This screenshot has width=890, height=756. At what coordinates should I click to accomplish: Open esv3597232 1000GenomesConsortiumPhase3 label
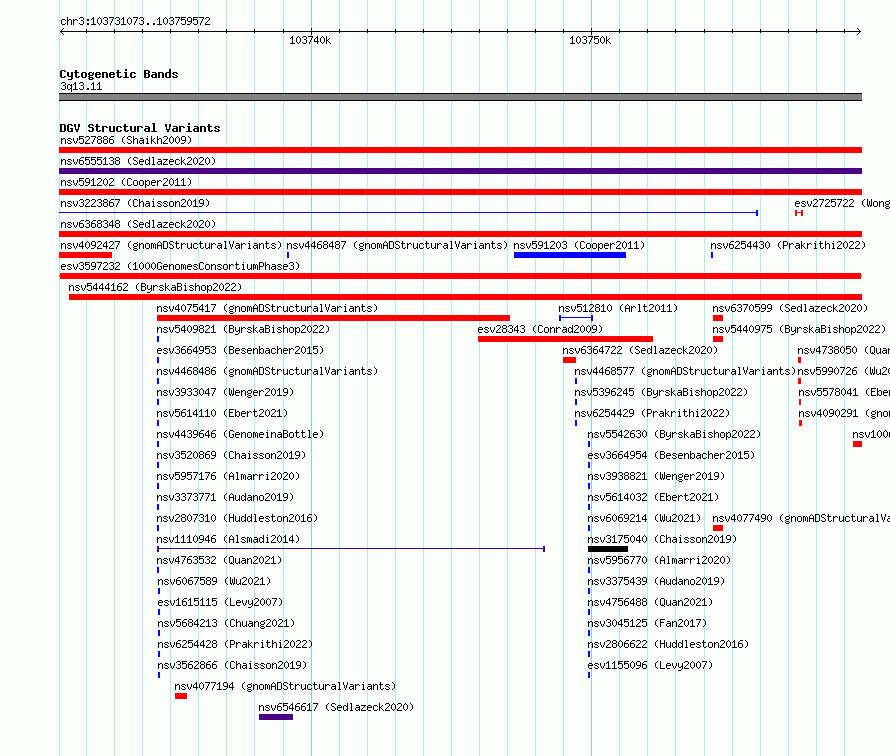pos(180,266)
